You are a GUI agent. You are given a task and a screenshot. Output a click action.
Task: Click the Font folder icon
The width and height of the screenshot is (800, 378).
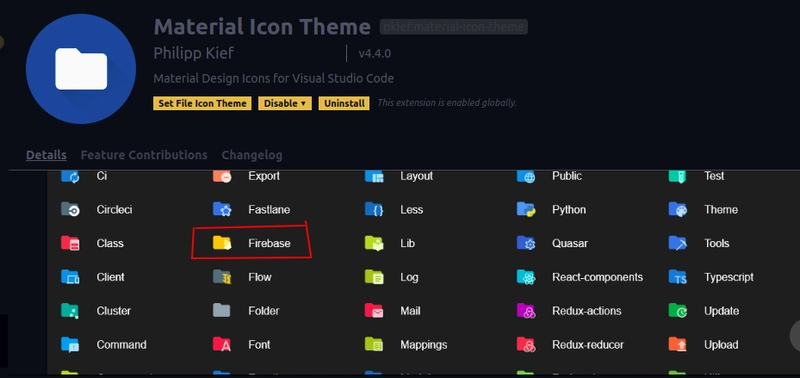coord(222,344)
